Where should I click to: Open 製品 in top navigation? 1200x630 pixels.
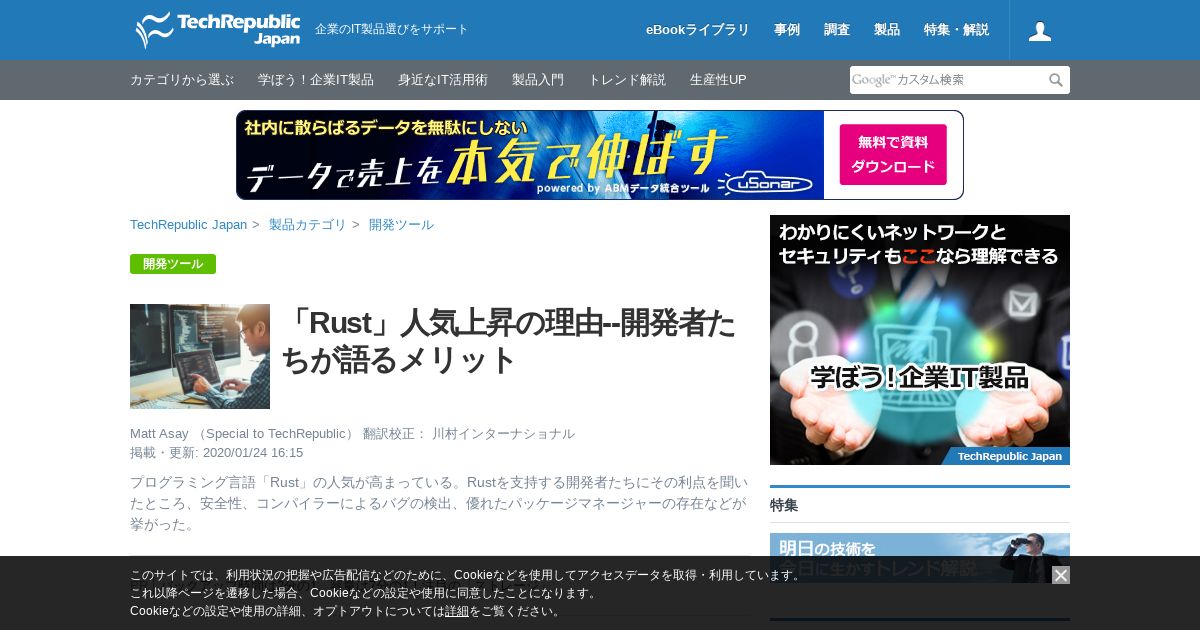point(887,30)
